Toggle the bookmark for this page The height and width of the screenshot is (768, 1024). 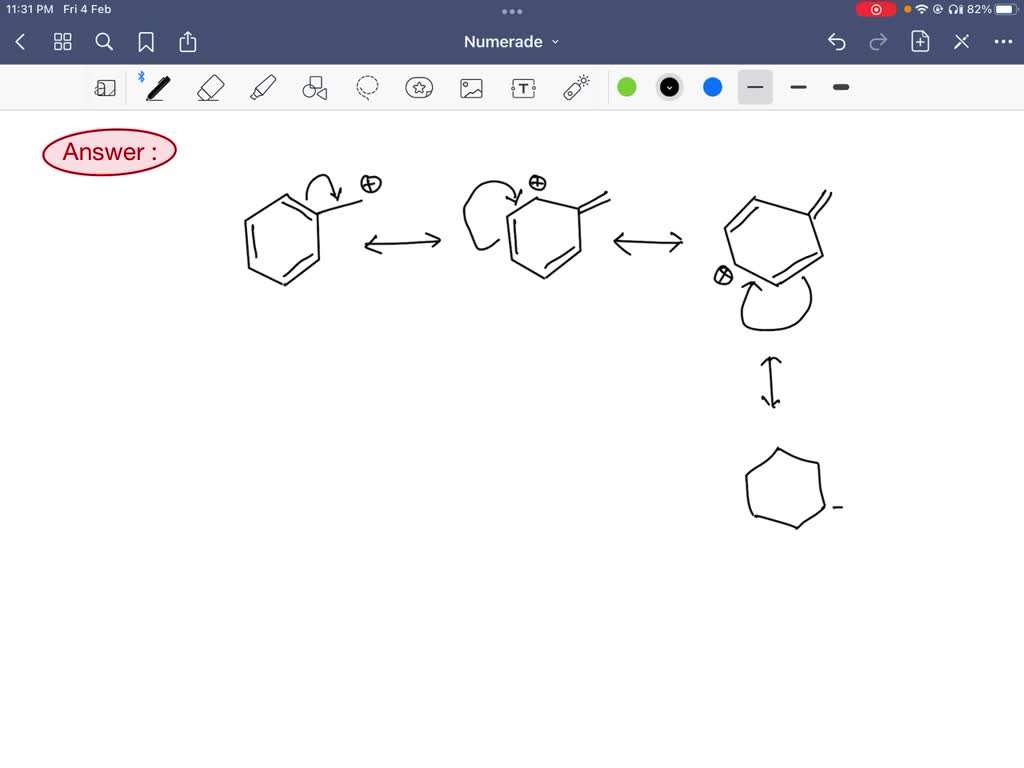coord(146,42)
